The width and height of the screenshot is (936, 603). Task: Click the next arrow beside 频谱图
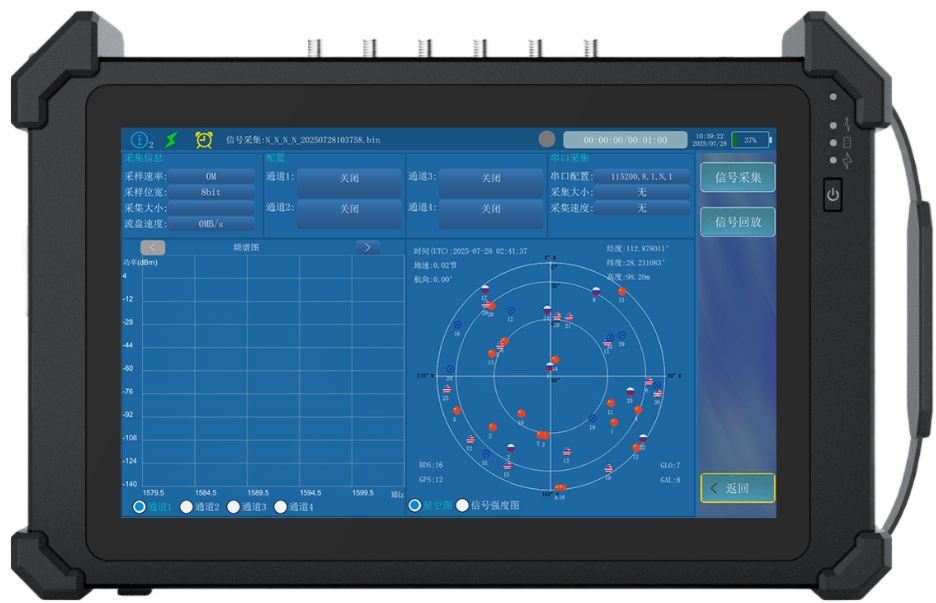(368, 247)
